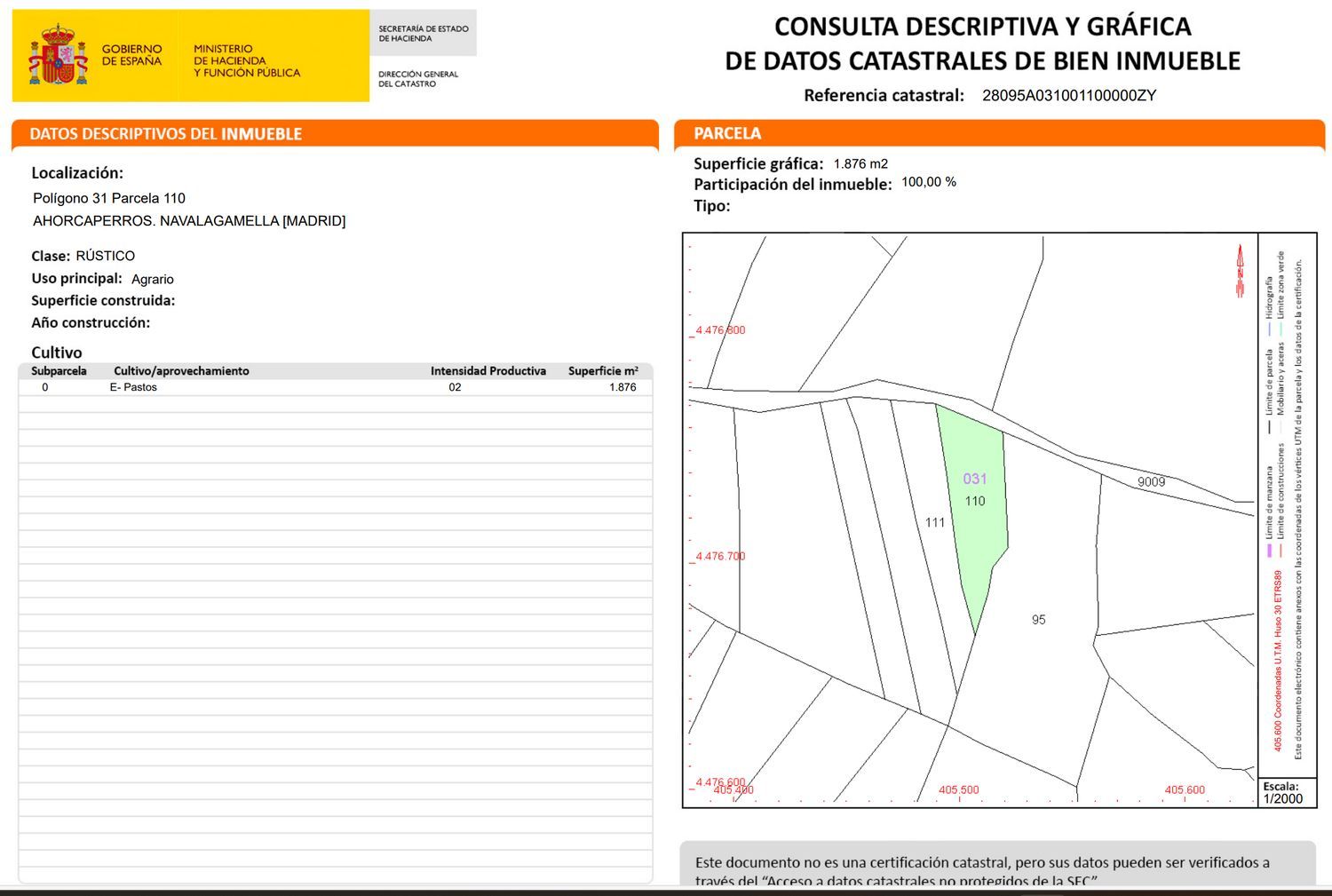Click the 'Límite de manzana' legend marker

(x=1269, y=551)
